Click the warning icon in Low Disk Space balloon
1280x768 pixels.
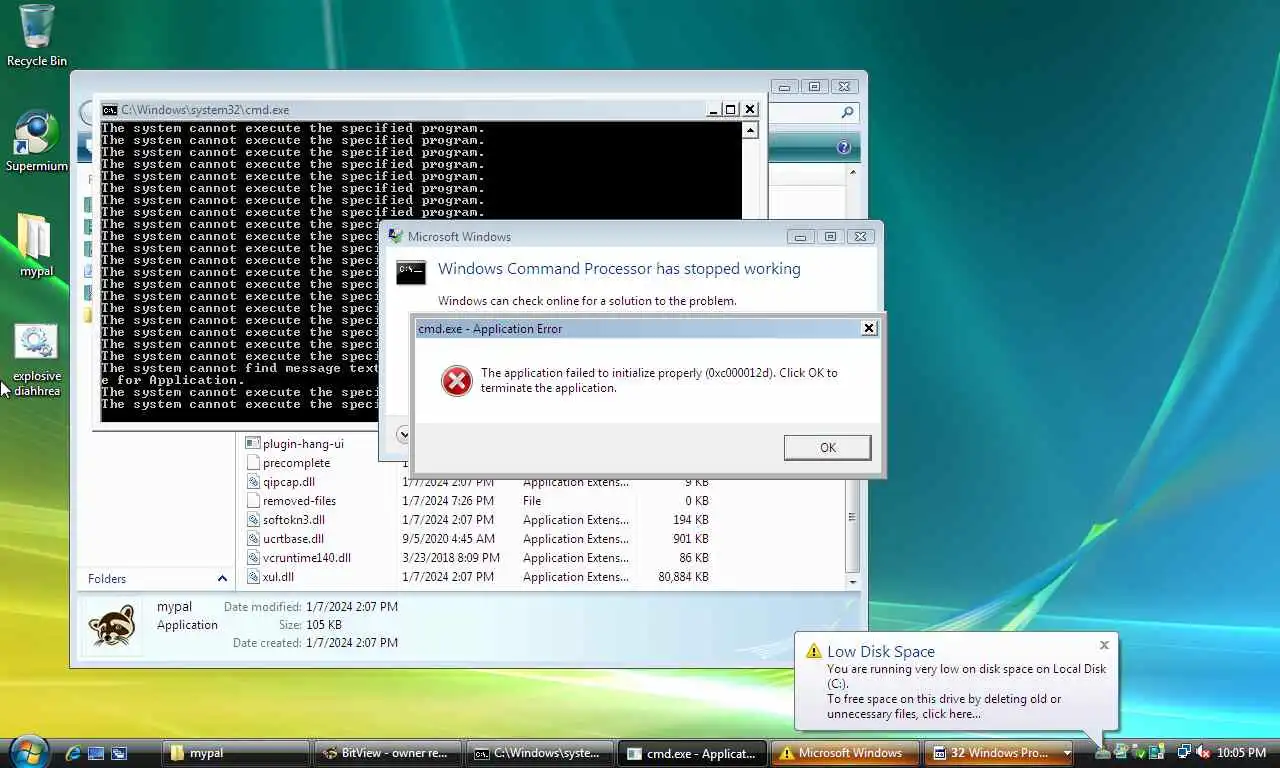pos(814,652)
